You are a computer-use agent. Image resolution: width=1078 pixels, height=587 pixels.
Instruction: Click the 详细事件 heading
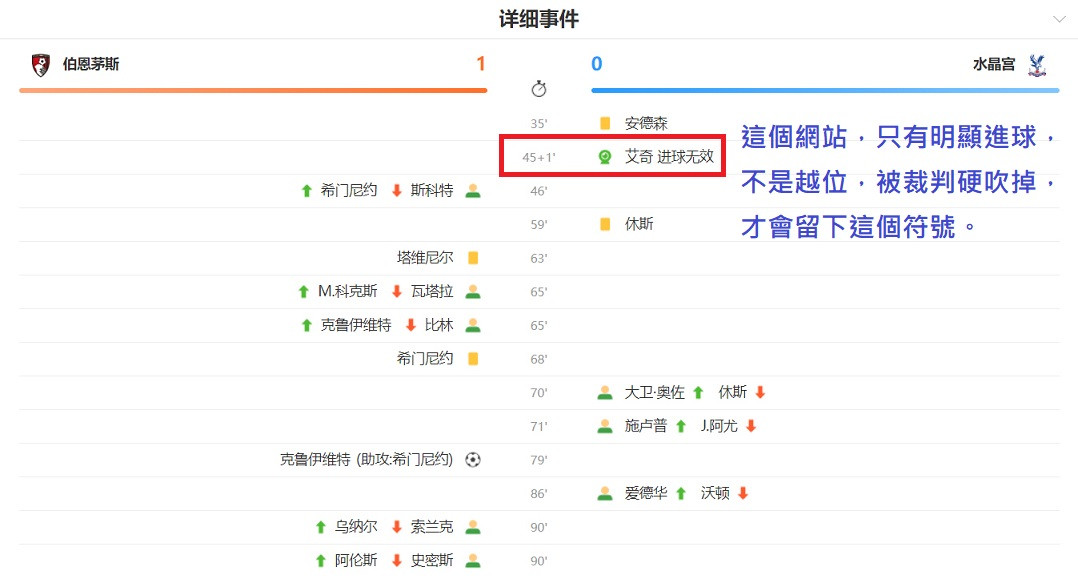[539, 19]
